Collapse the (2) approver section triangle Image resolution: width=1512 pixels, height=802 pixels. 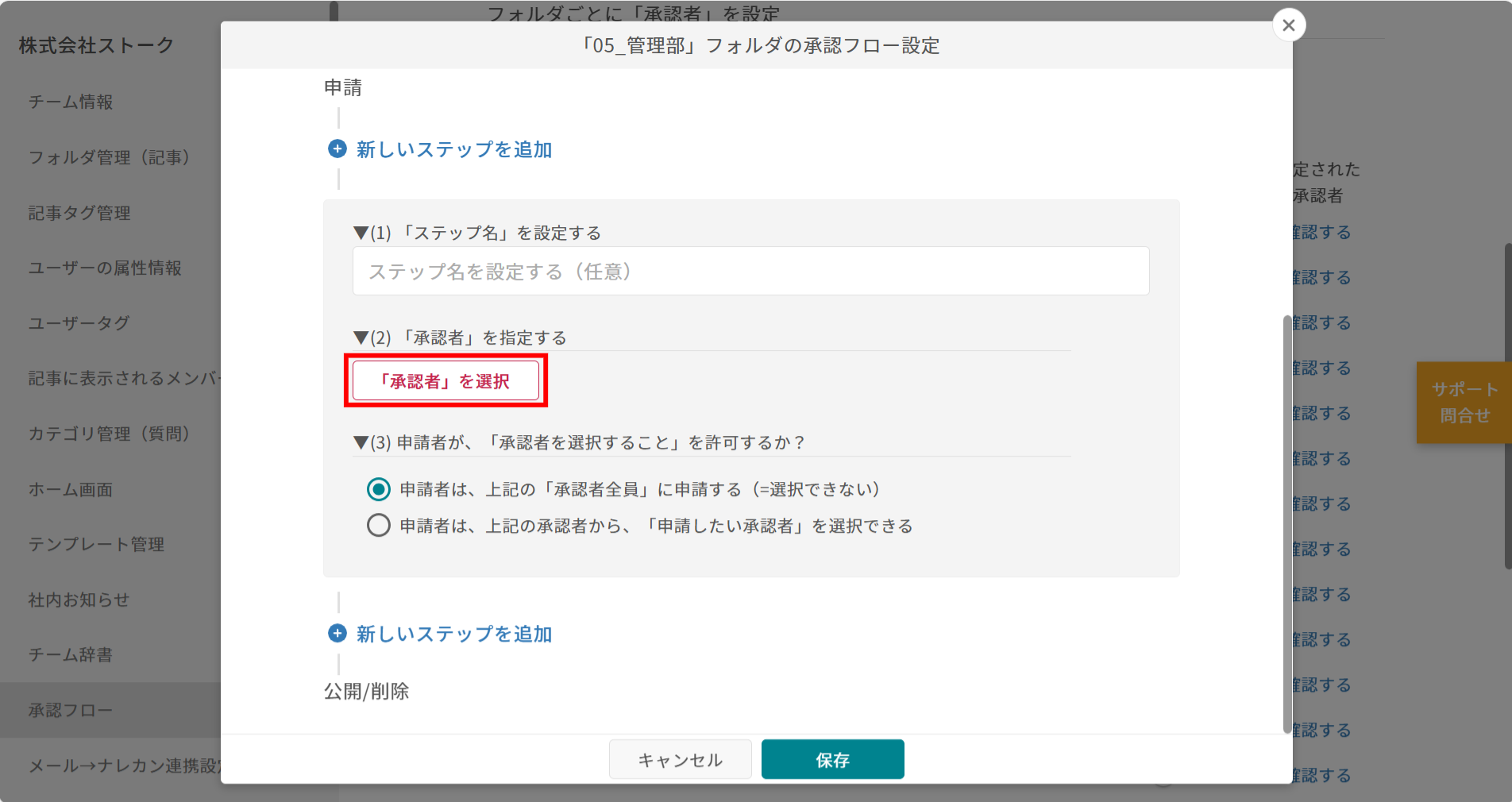coord(361,338)
